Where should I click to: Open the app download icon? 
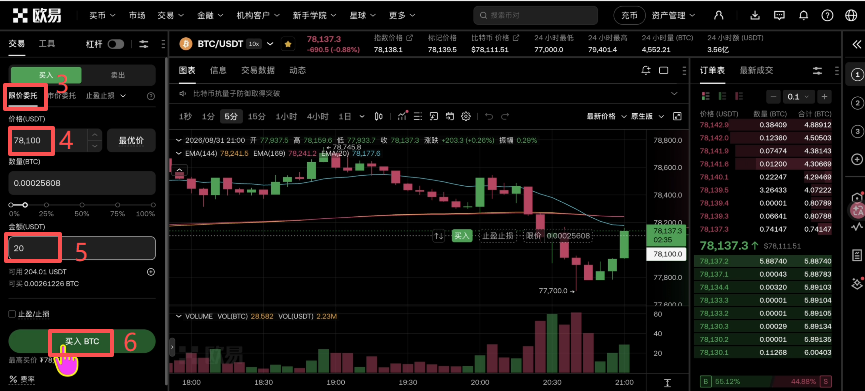pos(756,15)
